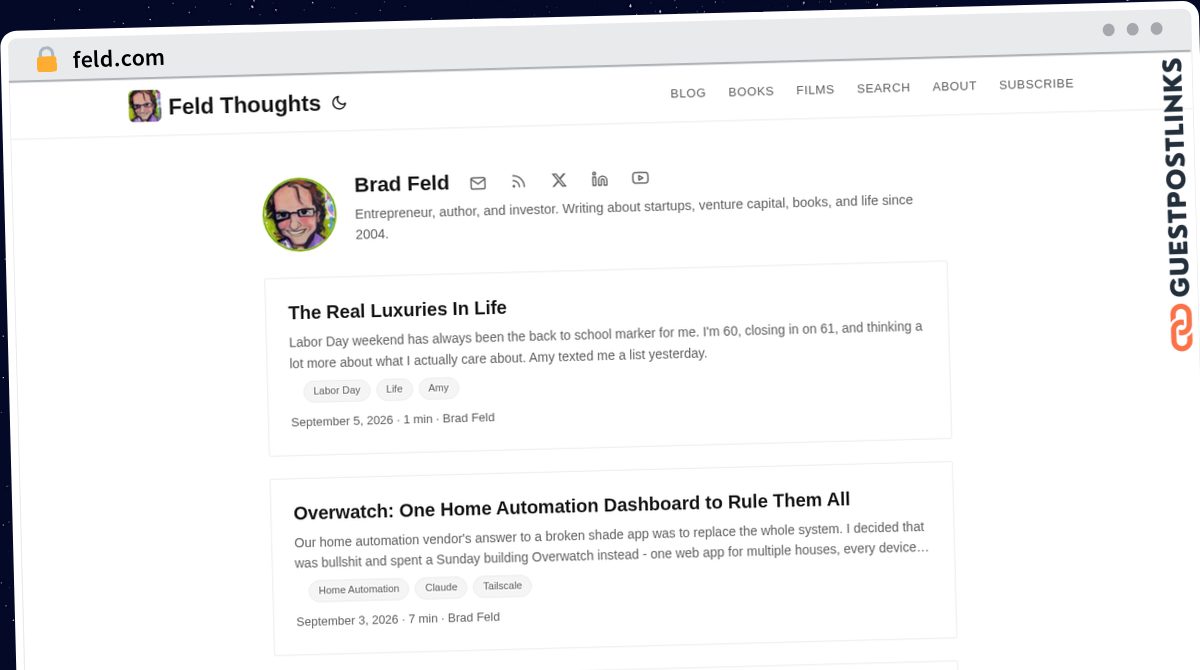Open the BOOKS menu item
Viewport: 1200px width, 670px height.
tap(751, 91)
